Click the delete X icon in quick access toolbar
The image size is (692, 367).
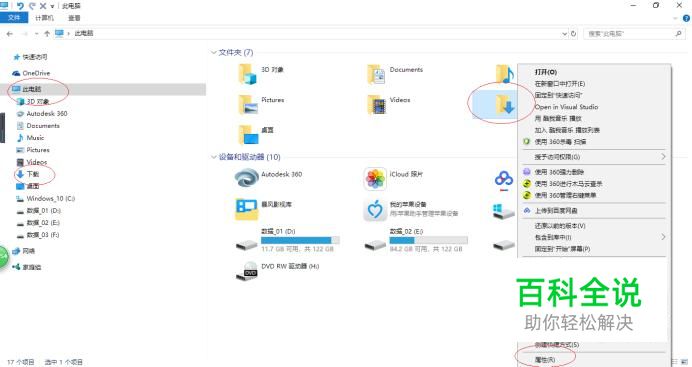tap(43, 6)
